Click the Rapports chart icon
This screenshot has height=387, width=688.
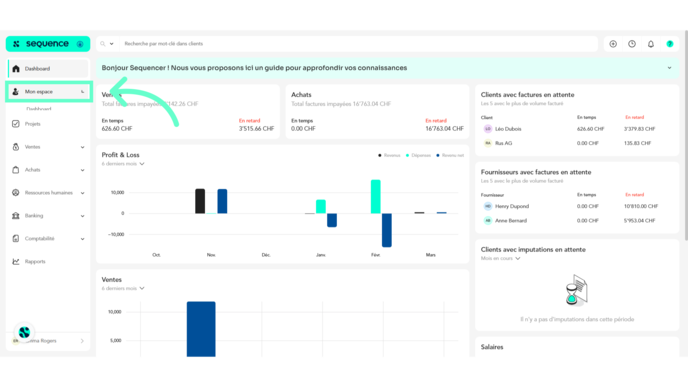pos(16,262)
